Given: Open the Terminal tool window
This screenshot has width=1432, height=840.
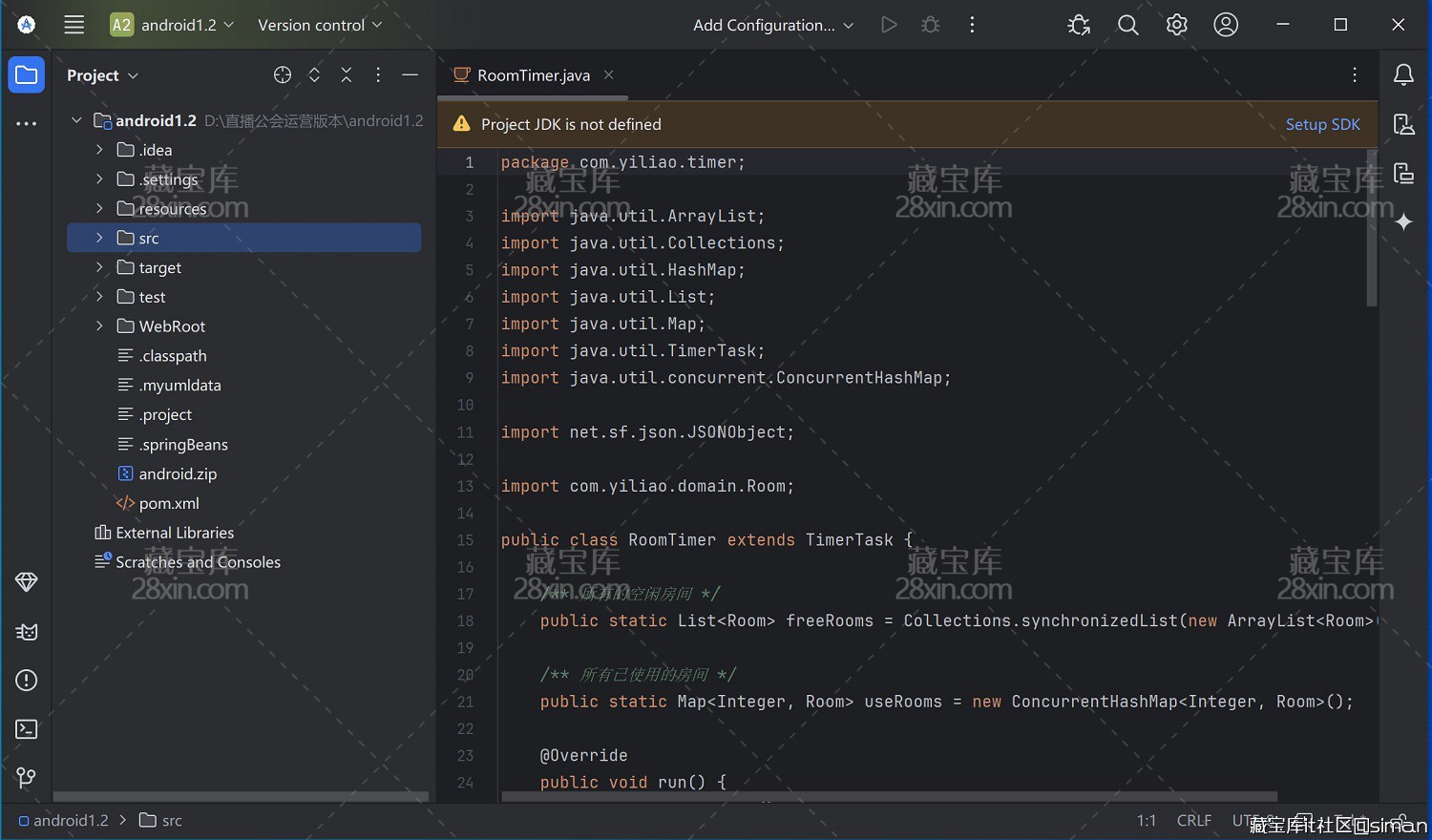Looking at the screenshot, I should coord(27,729).
